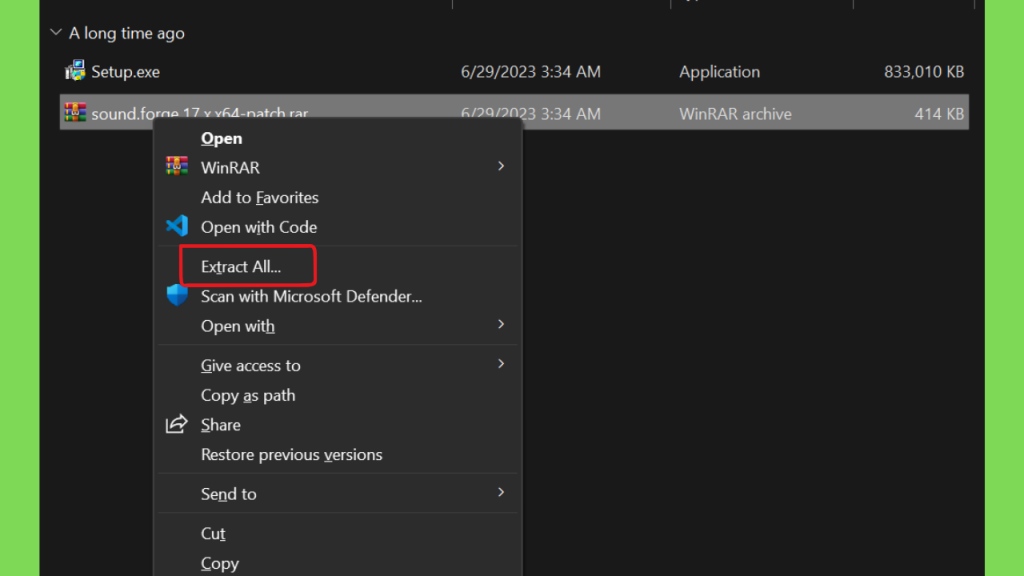Viewport: 1024px width, 576px height.
Task: Click Setup.exe date 6/29/2023 3:34 AM
Action: click(x=530, y=72)
